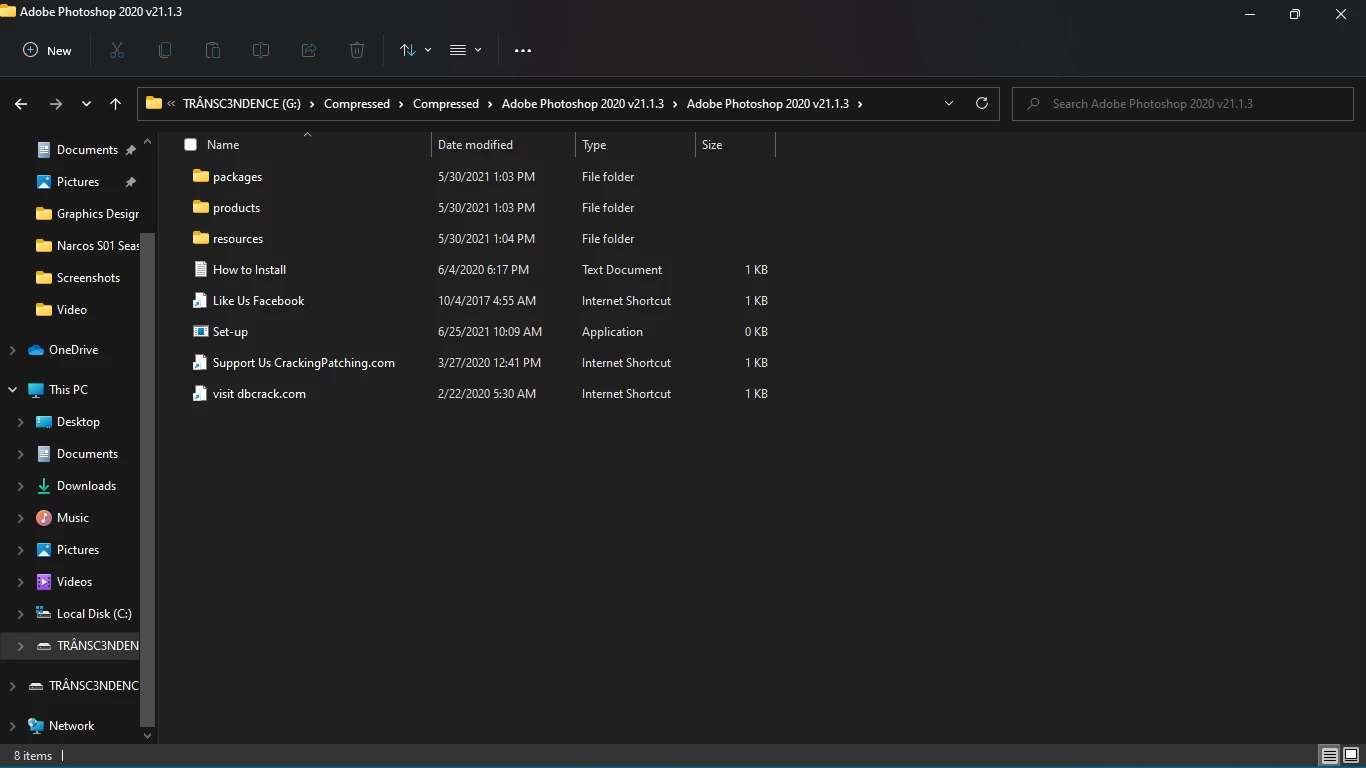The width and height of the screenshot is (1366, 768).
Task: Click the Rename icon in toolbar
Action: pos(261,50)
